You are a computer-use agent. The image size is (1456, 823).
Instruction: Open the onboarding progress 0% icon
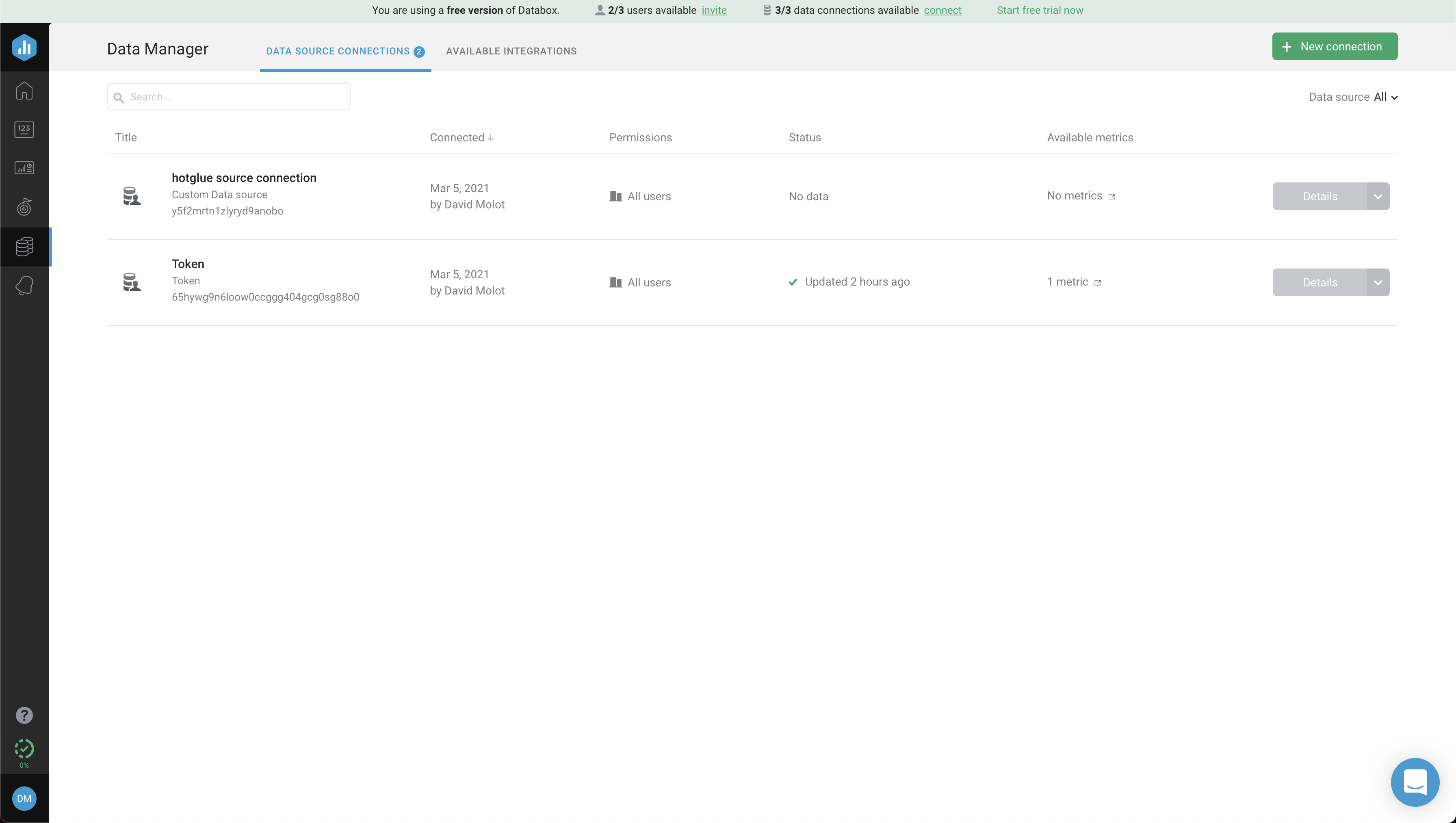coord(24,754)
